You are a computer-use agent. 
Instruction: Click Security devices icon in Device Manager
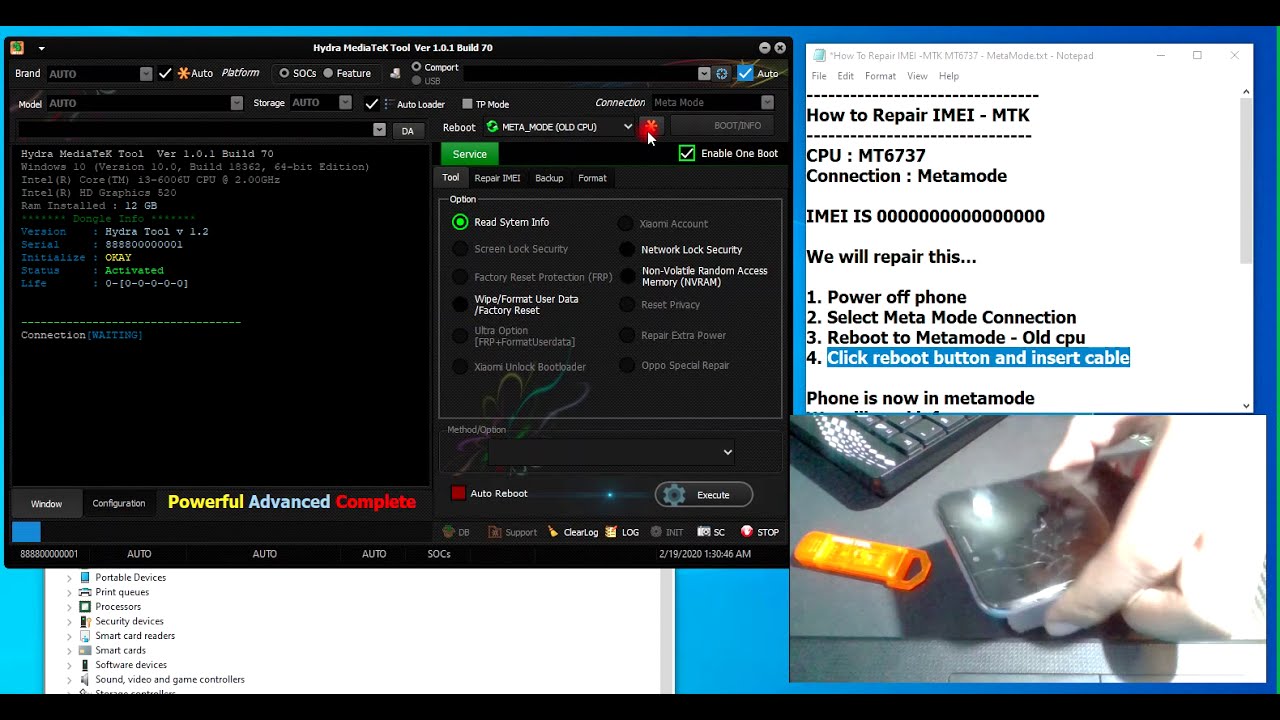pos(85,621)
